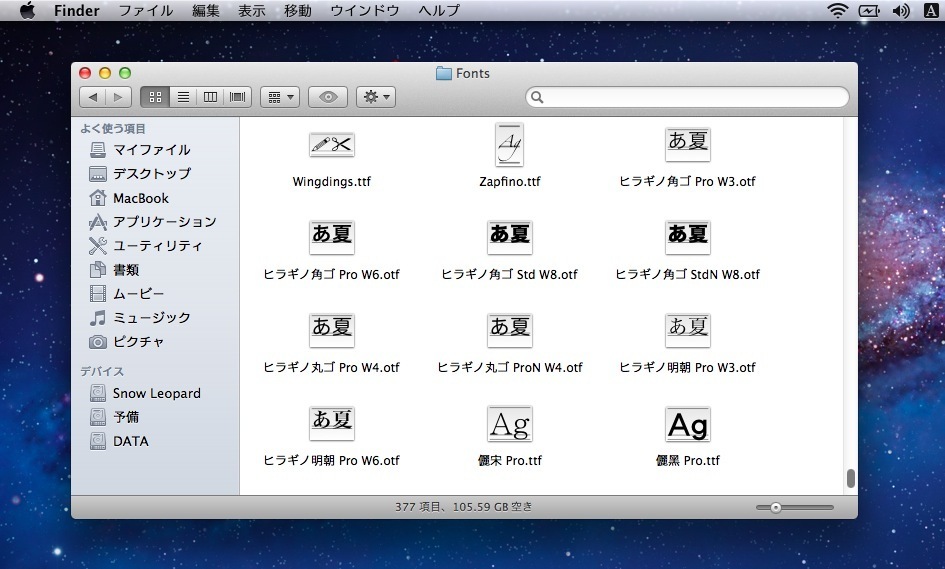Select the Zapfino.ttf font icon

pyautogui.click(x=509, y=145)
